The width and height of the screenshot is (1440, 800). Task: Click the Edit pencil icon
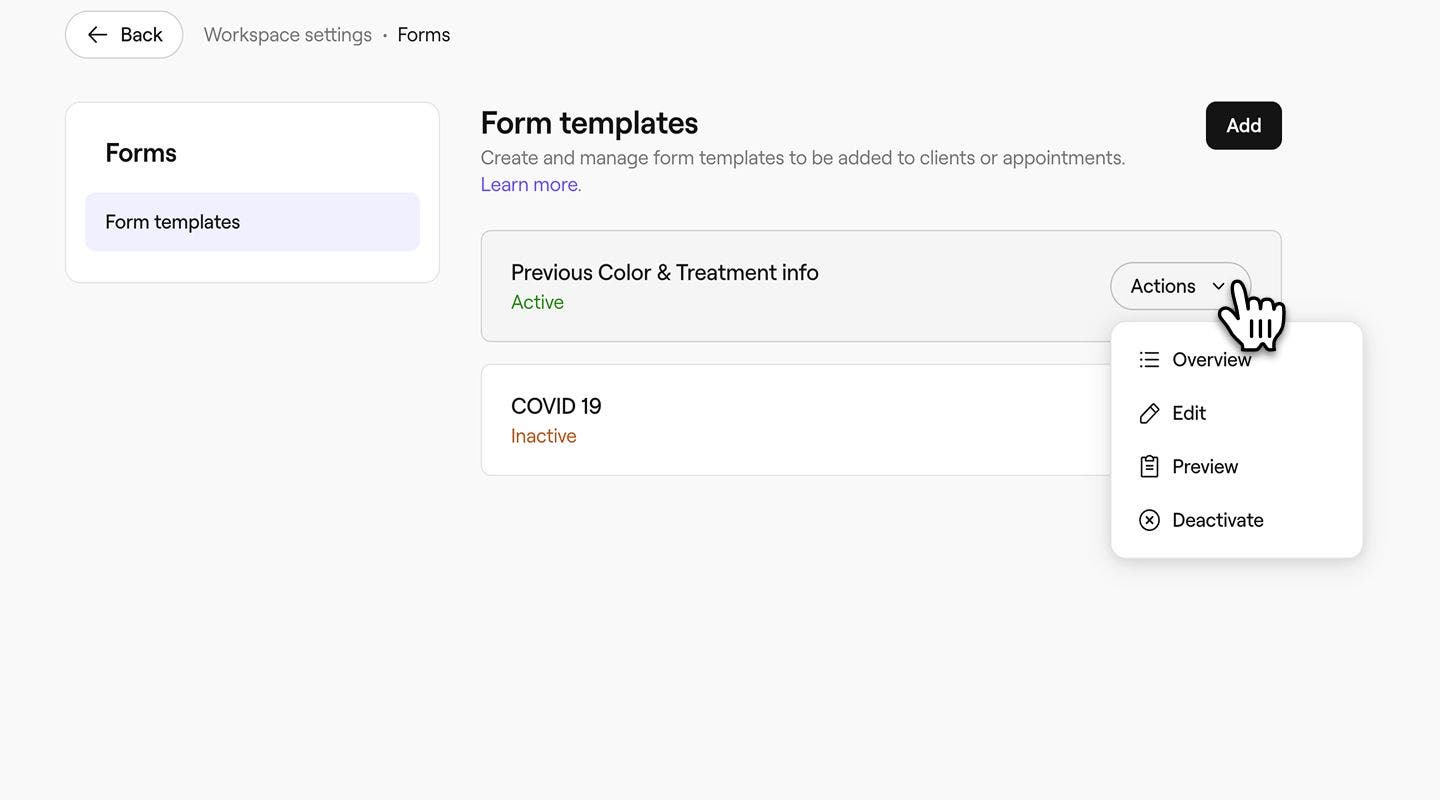(1149, 413)
